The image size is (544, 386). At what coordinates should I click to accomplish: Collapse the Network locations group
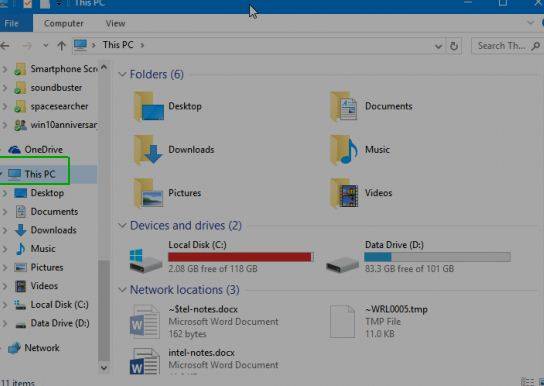click(122, 290)
